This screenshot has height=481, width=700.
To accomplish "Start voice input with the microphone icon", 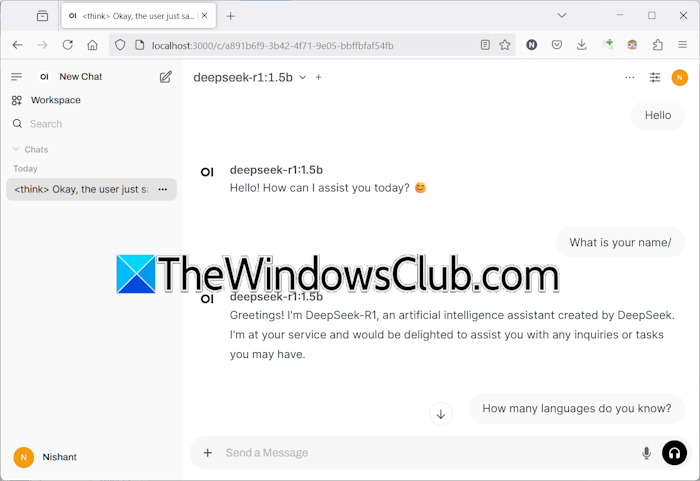I will [646, 453].
